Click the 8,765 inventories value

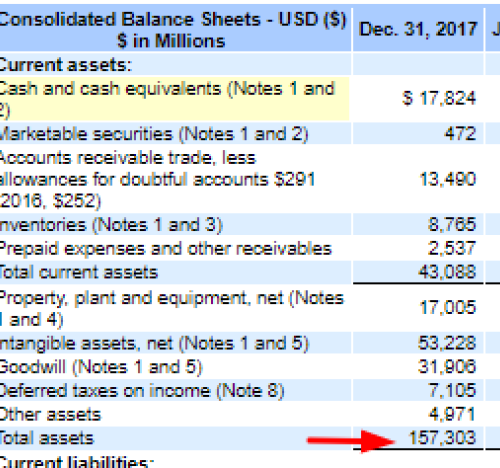click(452, 224)
